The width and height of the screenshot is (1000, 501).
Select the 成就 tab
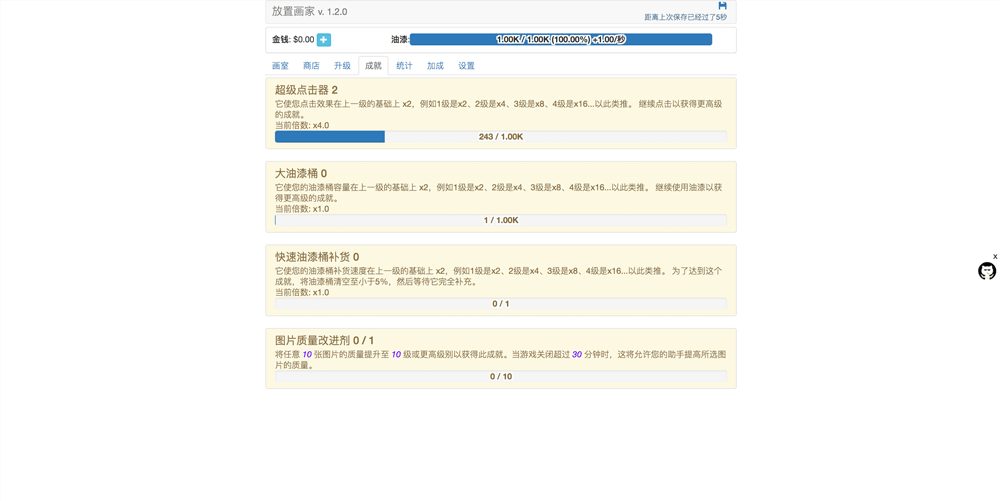pos(373,66)
